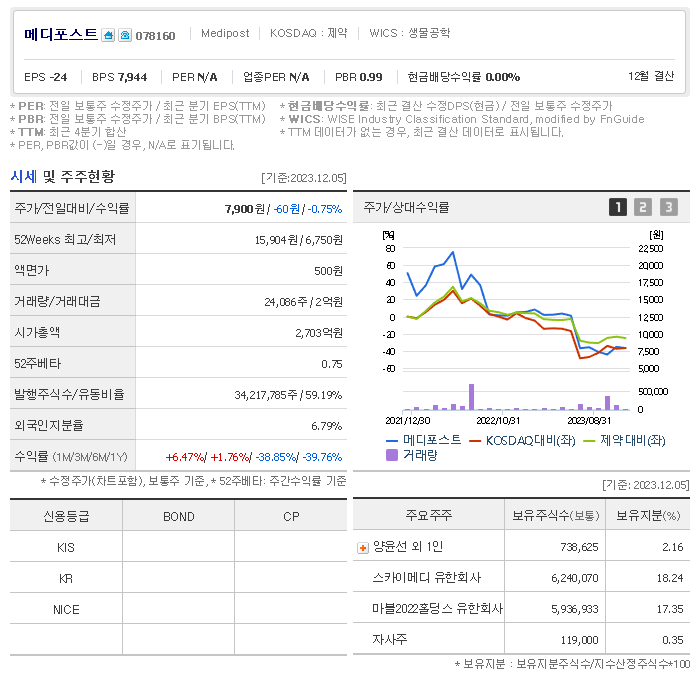Click the KOSDAQ : 제약 classification

(x=308, y=33)
